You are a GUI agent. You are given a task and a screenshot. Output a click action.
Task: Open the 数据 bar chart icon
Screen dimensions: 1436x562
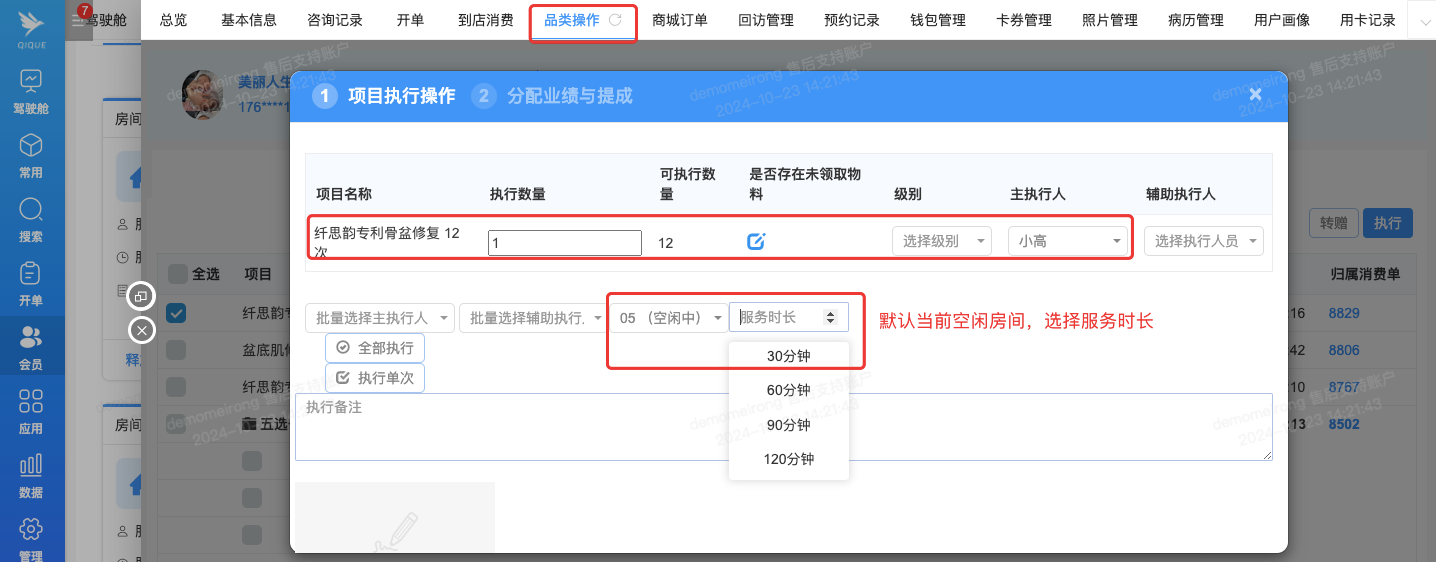click(x=31, y=466)
